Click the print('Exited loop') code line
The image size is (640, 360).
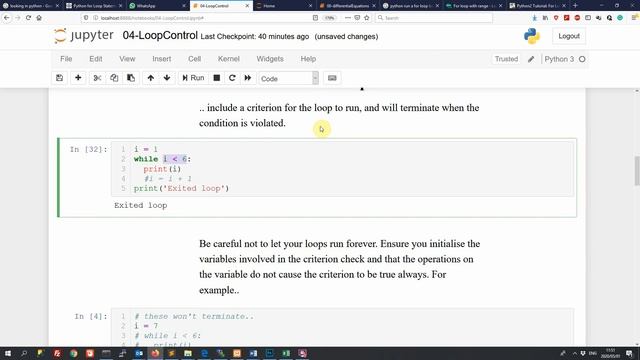[181, 189]
